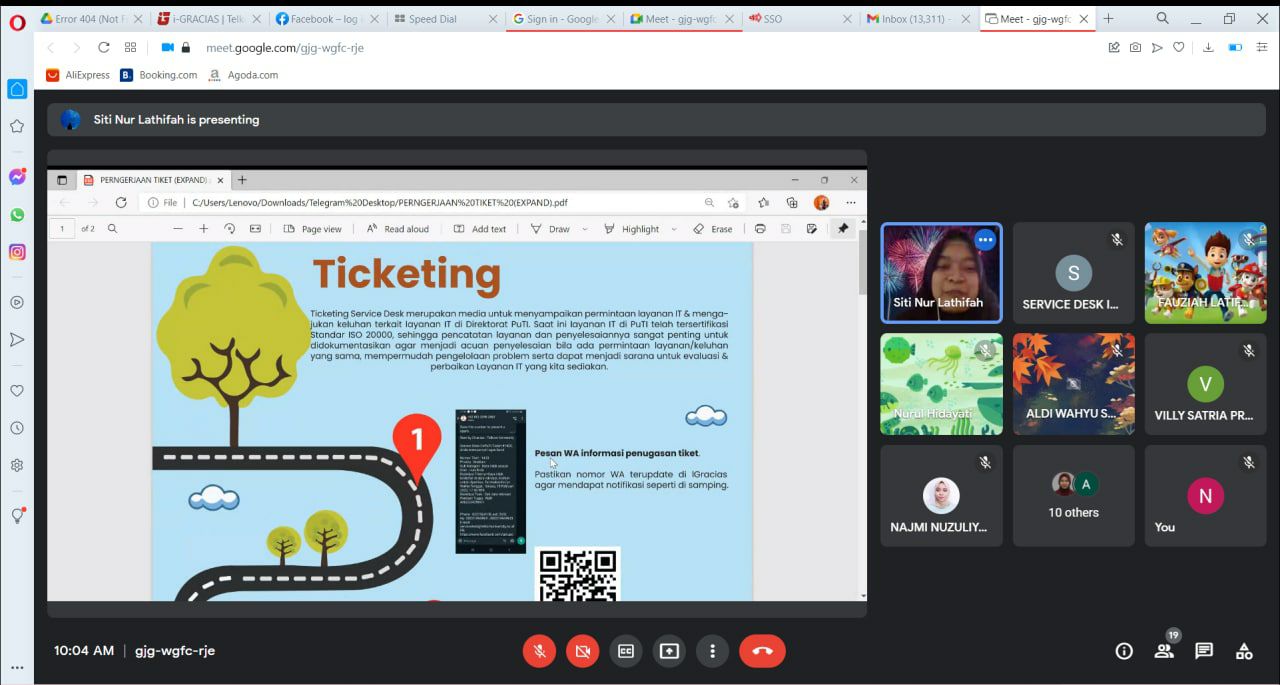
Task: Open the Booking.com bookmark
Action: 159,75
